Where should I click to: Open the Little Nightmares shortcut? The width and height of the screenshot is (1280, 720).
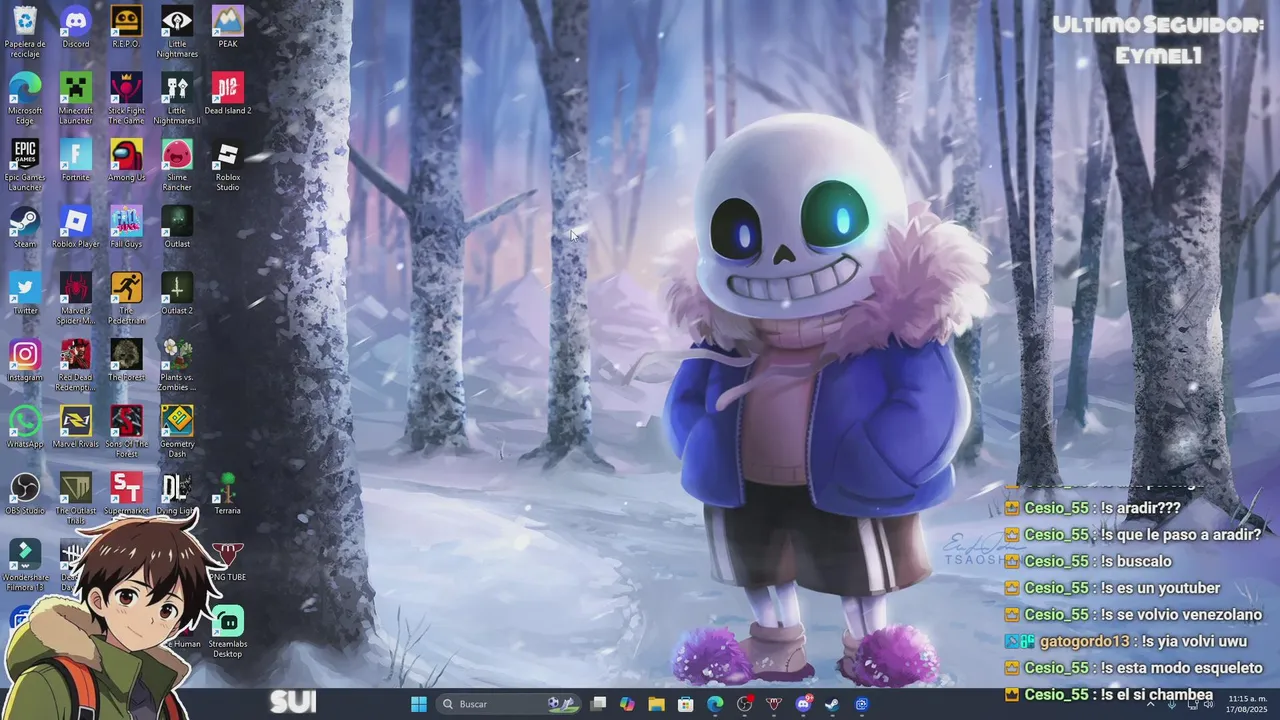pos(177,30)
